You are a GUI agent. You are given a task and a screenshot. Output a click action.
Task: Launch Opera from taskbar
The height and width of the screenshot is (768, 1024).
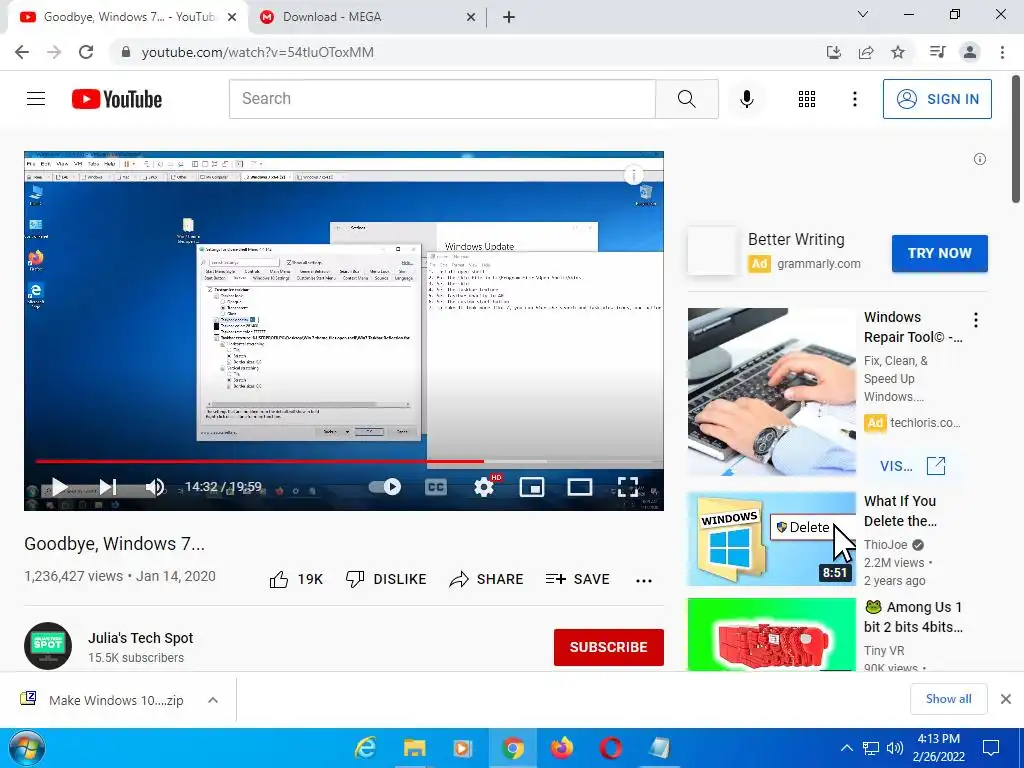tap(610, 748)
